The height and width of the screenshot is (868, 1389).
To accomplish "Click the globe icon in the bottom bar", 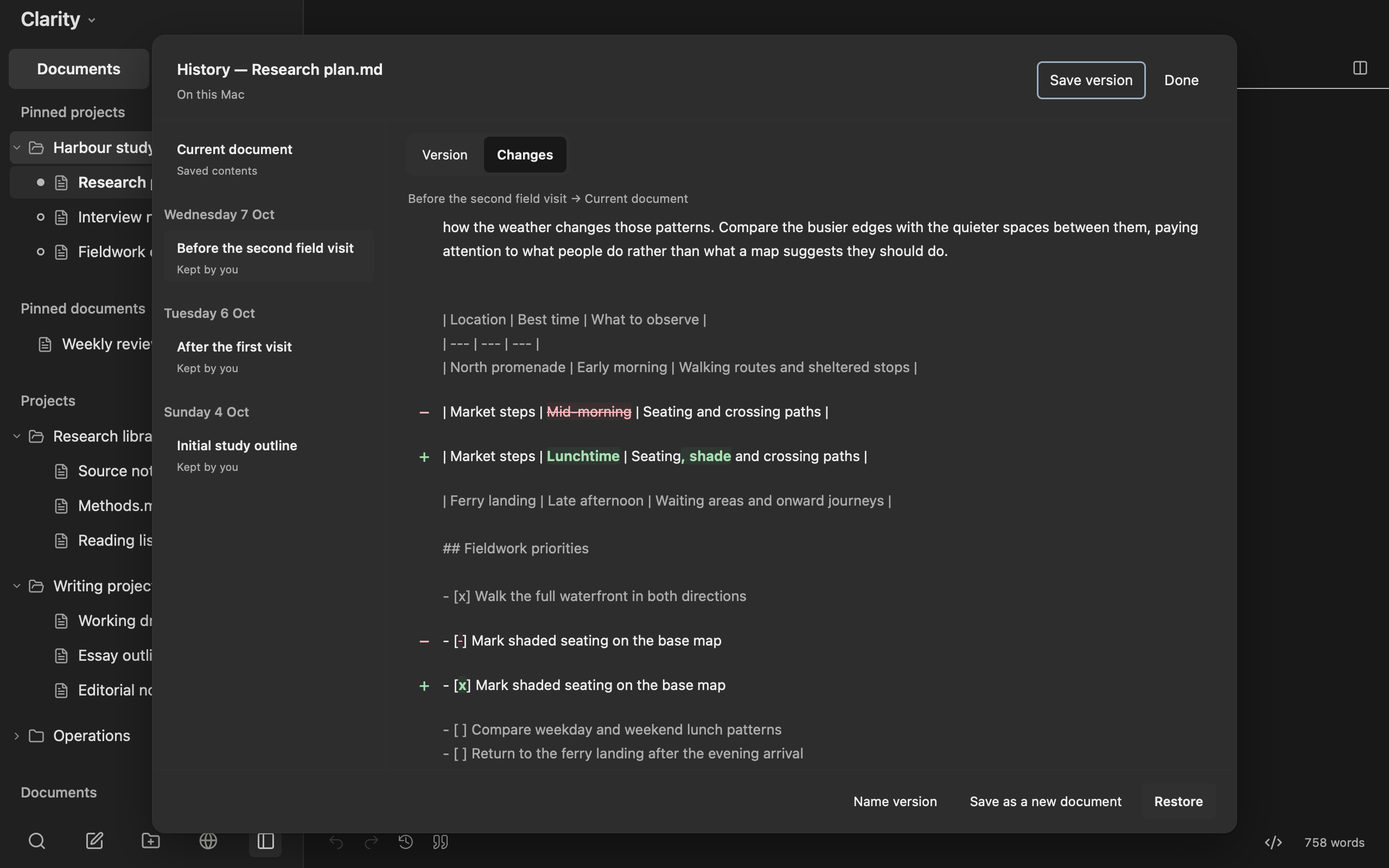I will (x=208, y=841).
